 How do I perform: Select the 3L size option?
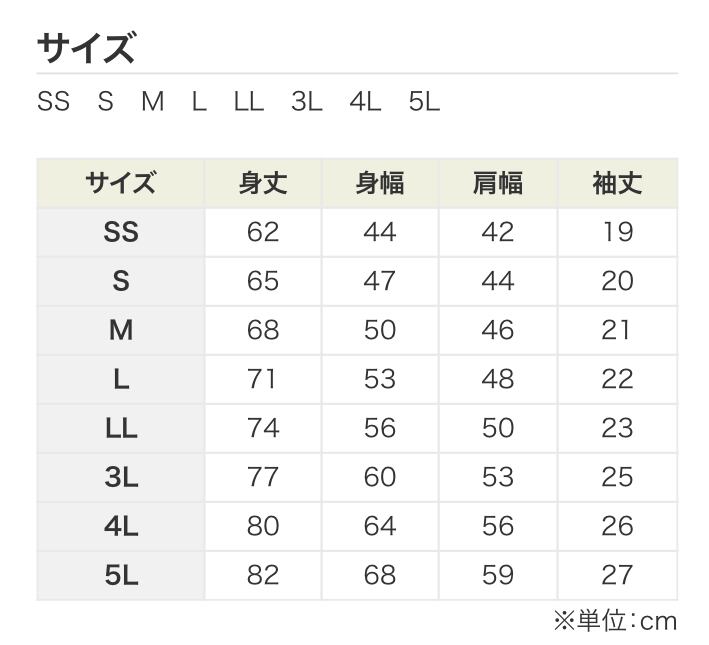pos(307,102)
